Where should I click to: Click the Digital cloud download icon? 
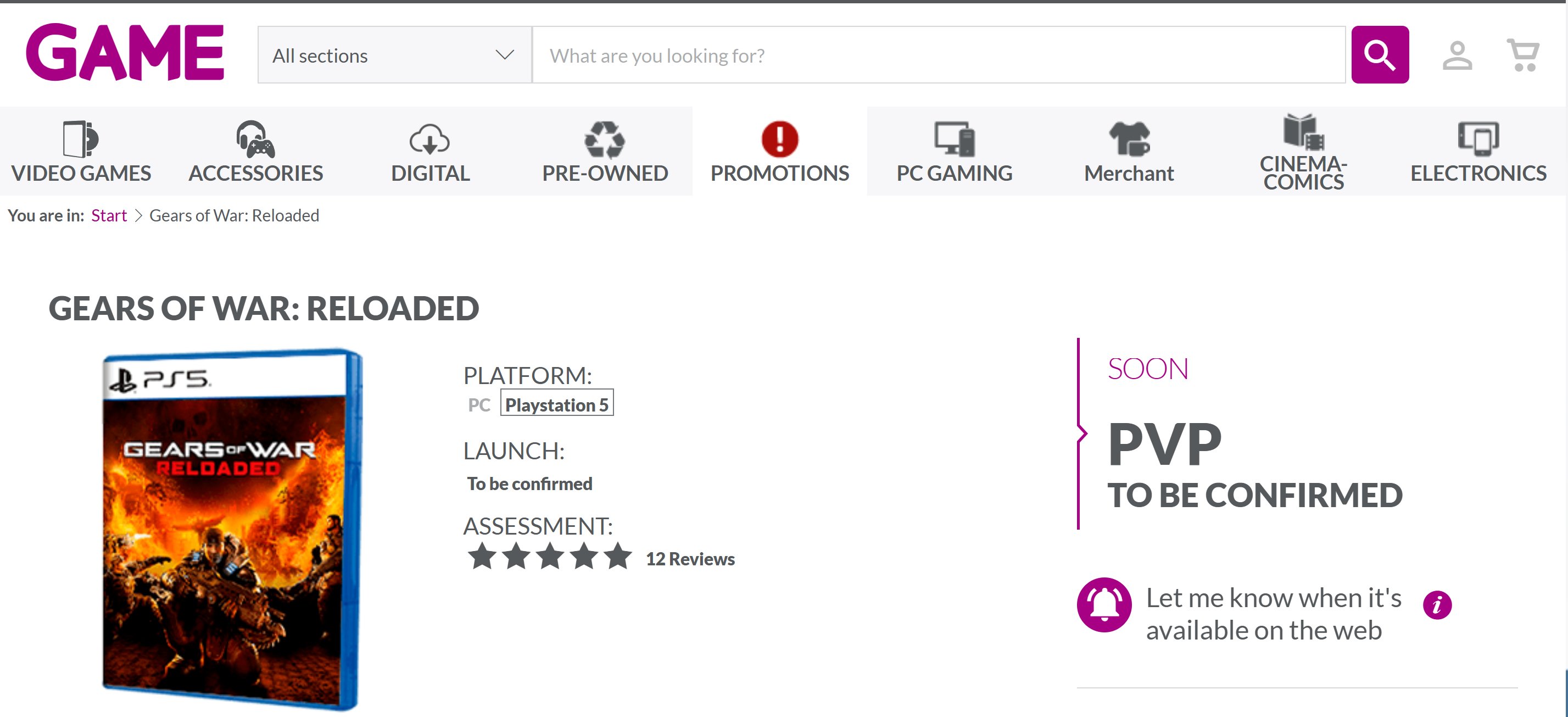pyautogui.click(x=429, y=140)
